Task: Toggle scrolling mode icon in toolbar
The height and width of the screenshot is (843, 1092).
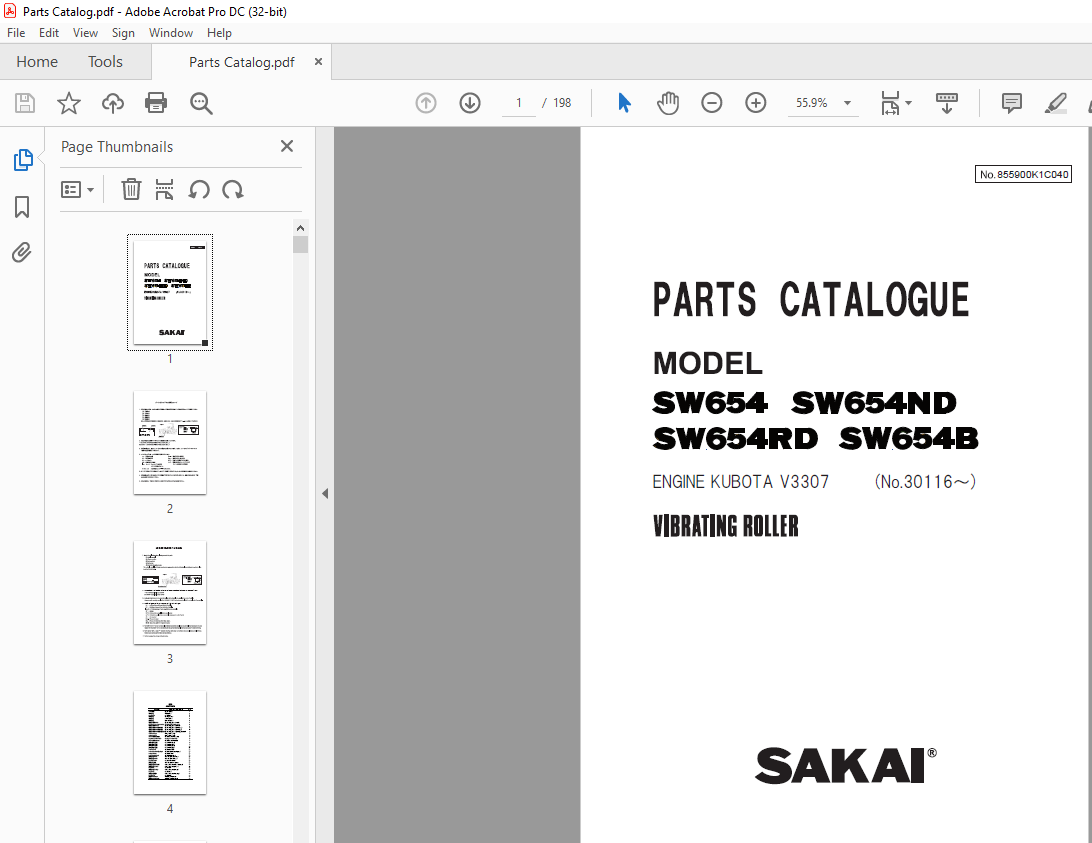Action: pos(946,103)
